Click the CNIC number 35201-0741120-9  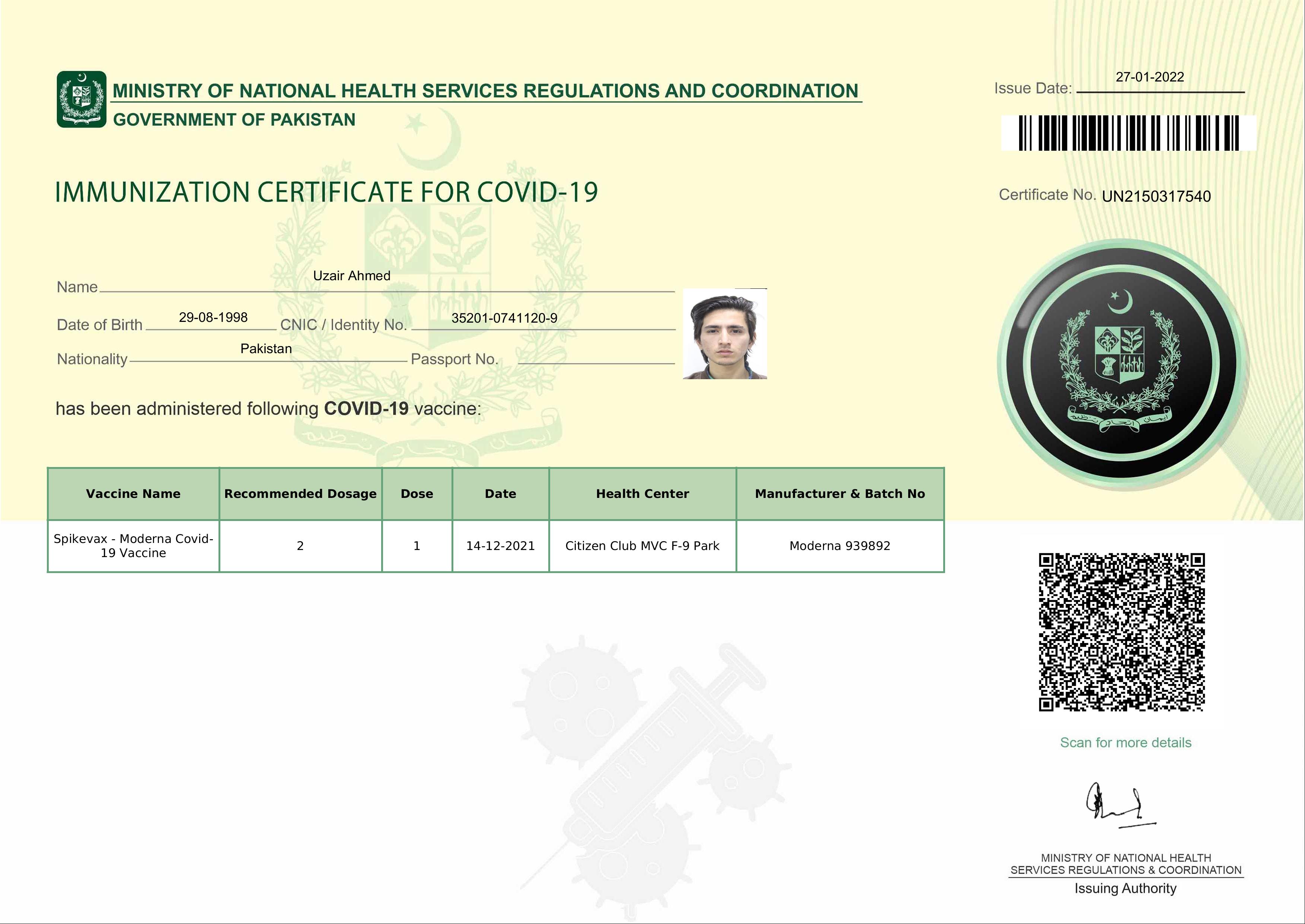[x=504, y=319]
